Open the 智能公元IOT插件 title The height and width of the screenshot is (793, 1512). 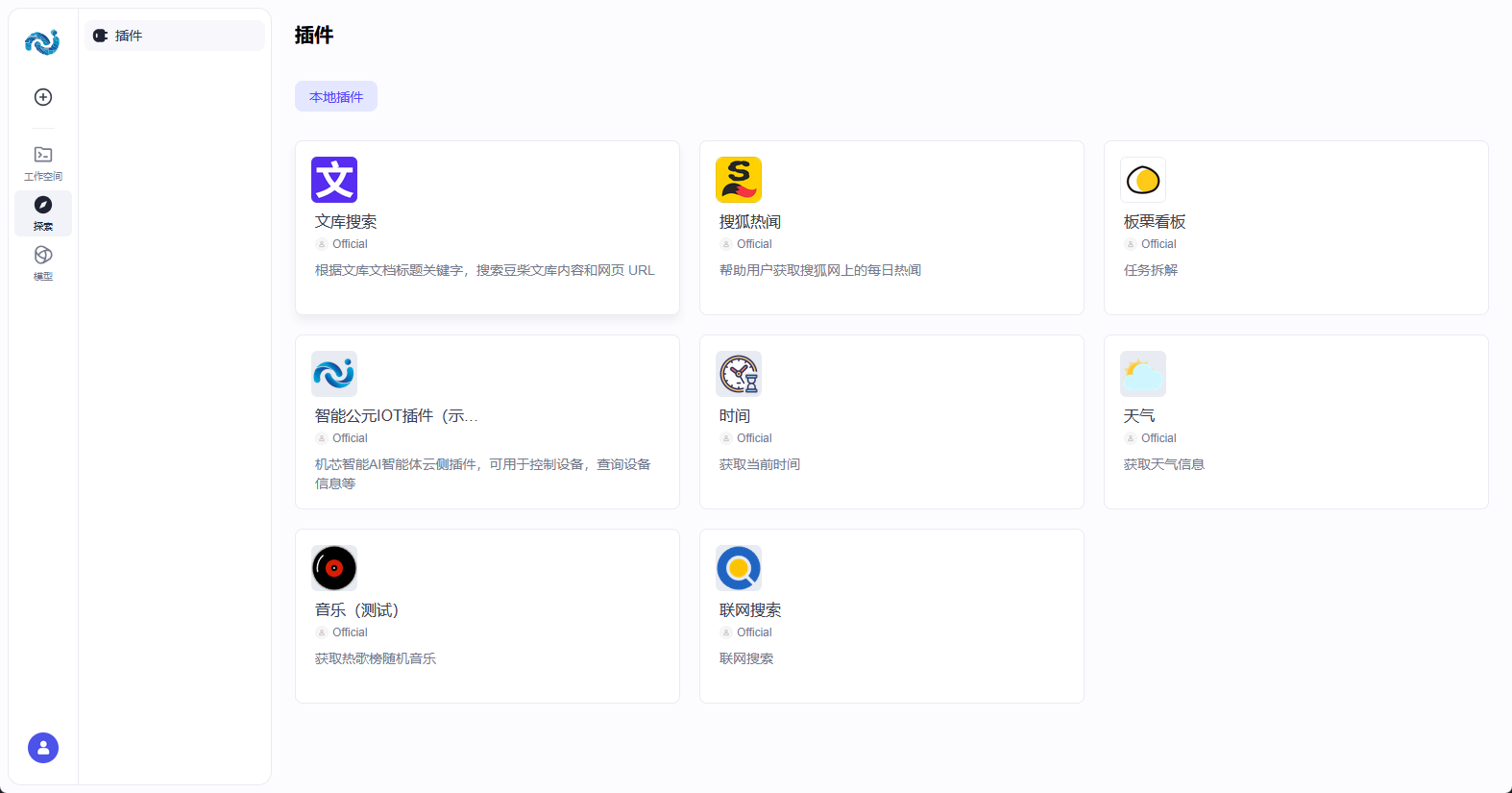coord(396,416)
